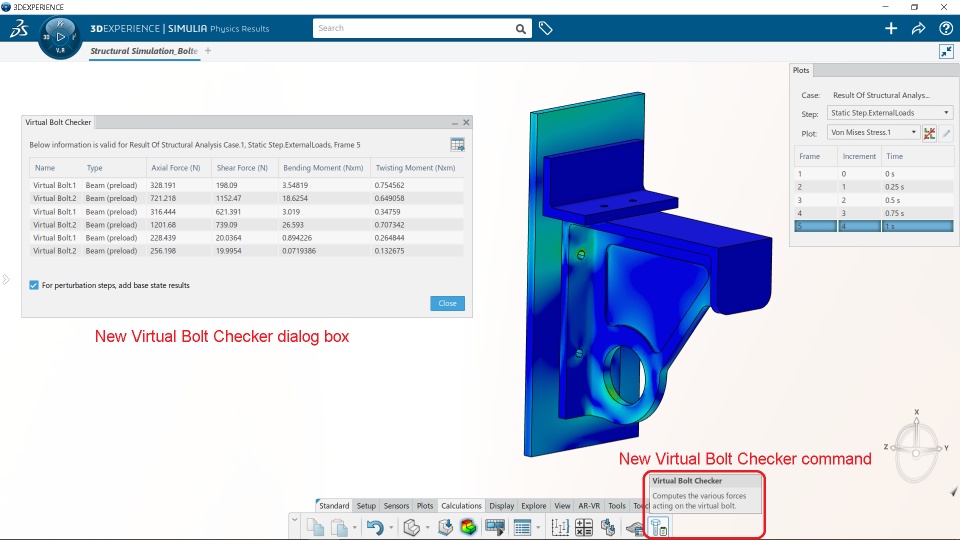Click in the Search input field
The height and width of the screenshot is (540, 960).
coord(414,28)
